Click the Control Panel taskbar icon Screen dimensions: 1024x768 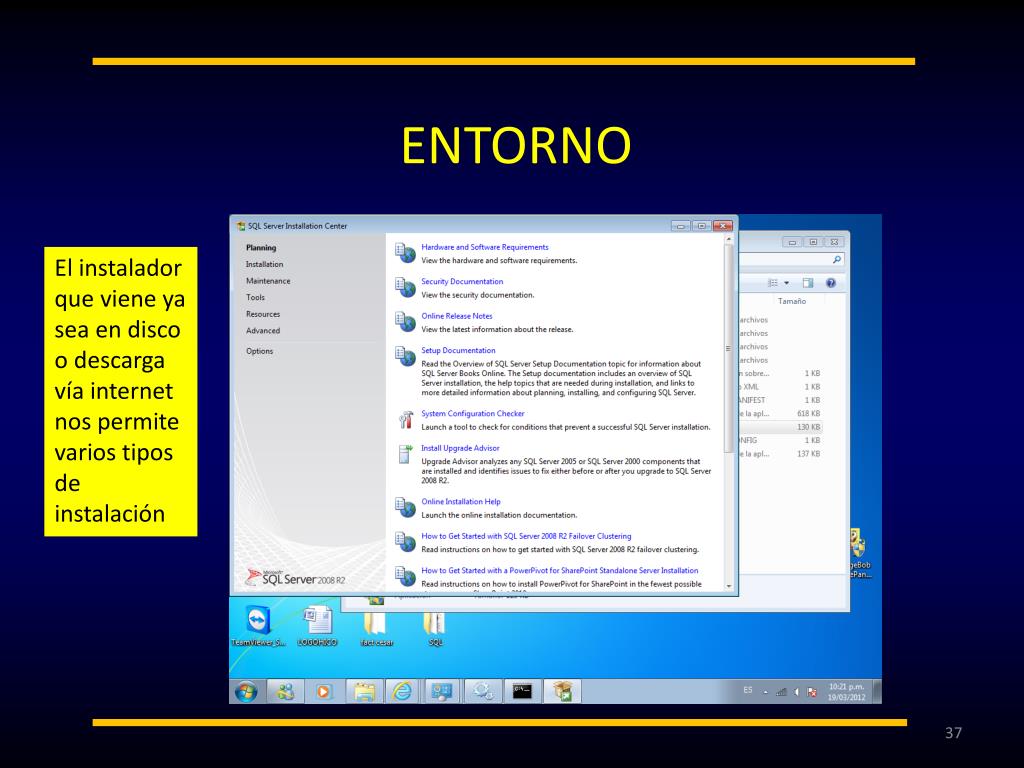442,691
